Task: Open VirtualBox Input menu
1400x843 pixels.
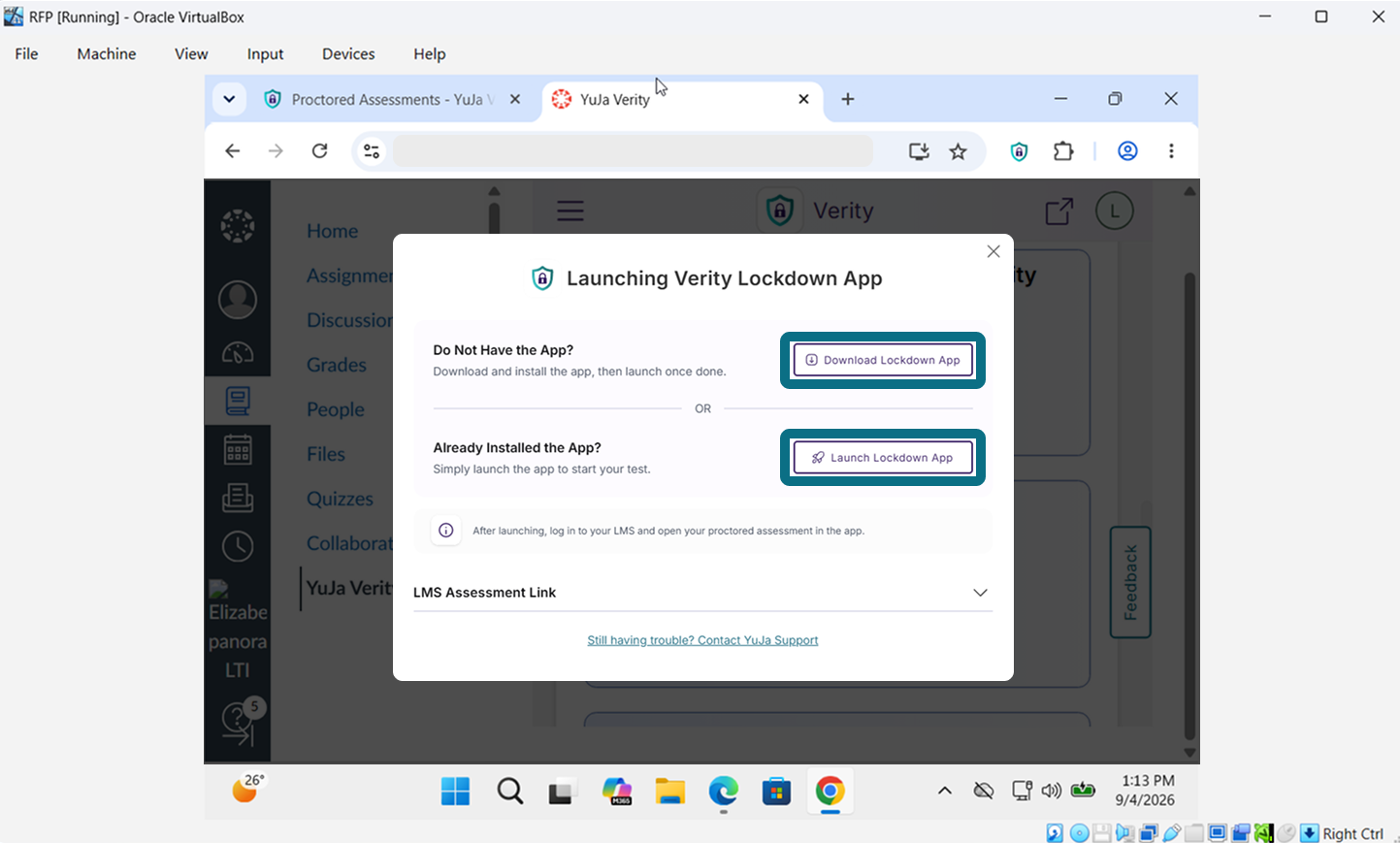Action: (265, 53)
